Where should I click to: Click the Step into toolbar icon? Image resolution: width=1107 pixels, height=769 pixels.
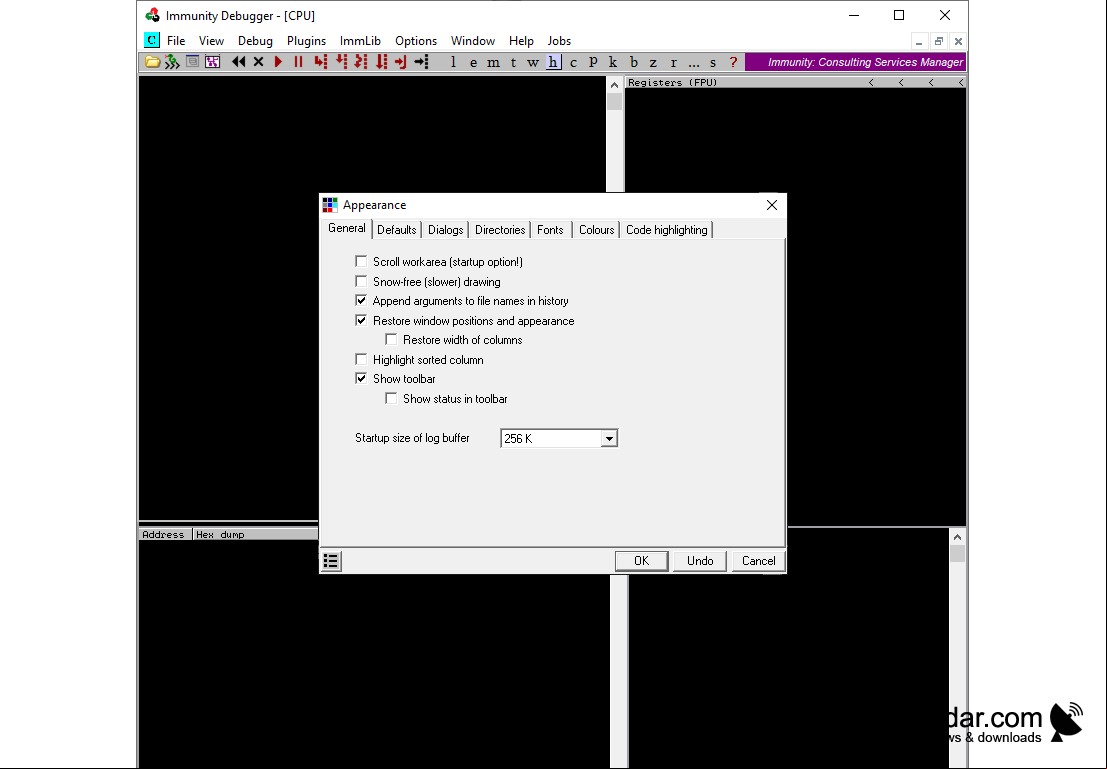pos(321,62)
